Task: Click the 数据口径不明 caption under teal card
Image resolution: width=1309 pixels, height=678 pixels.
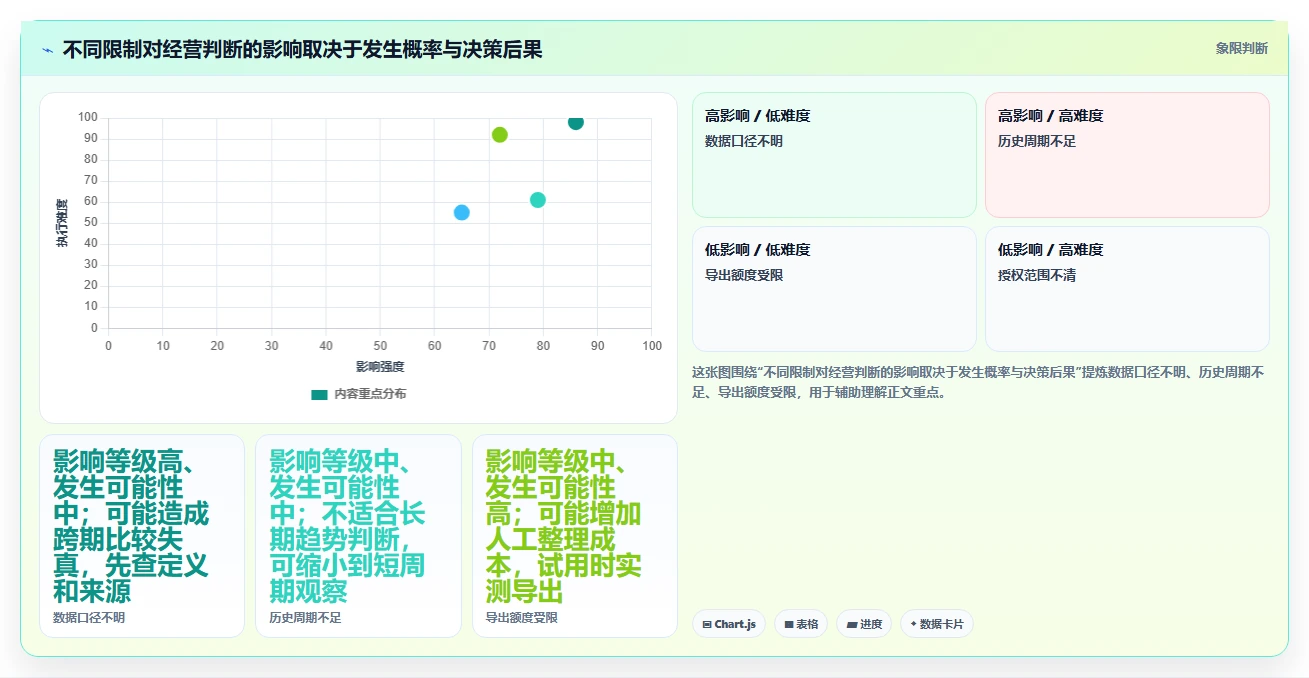Action: tap(89, 618)
